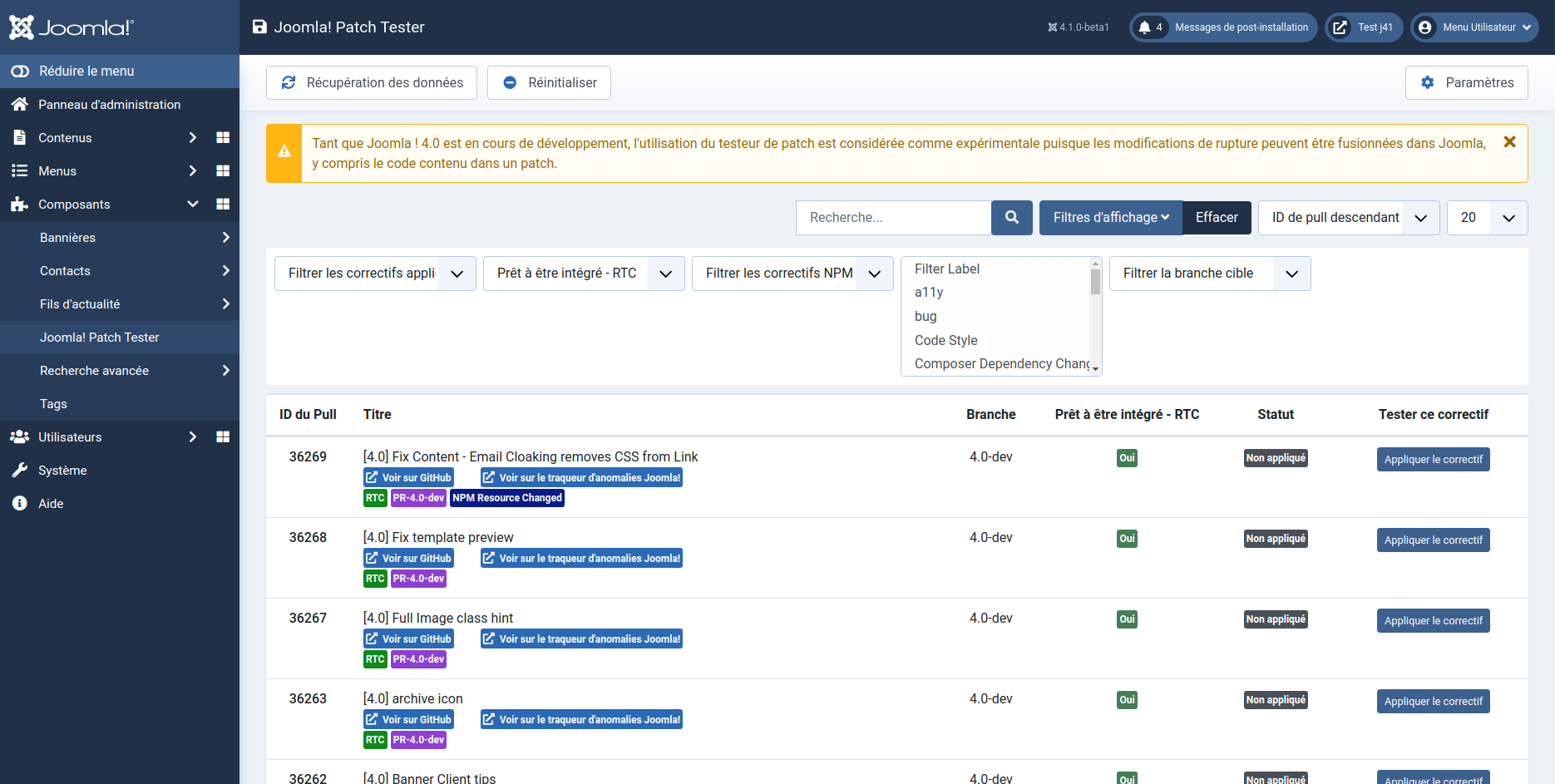Open the Composants dashboard grid icon
Screen dimensions: 1555x784
pos(223,205)
